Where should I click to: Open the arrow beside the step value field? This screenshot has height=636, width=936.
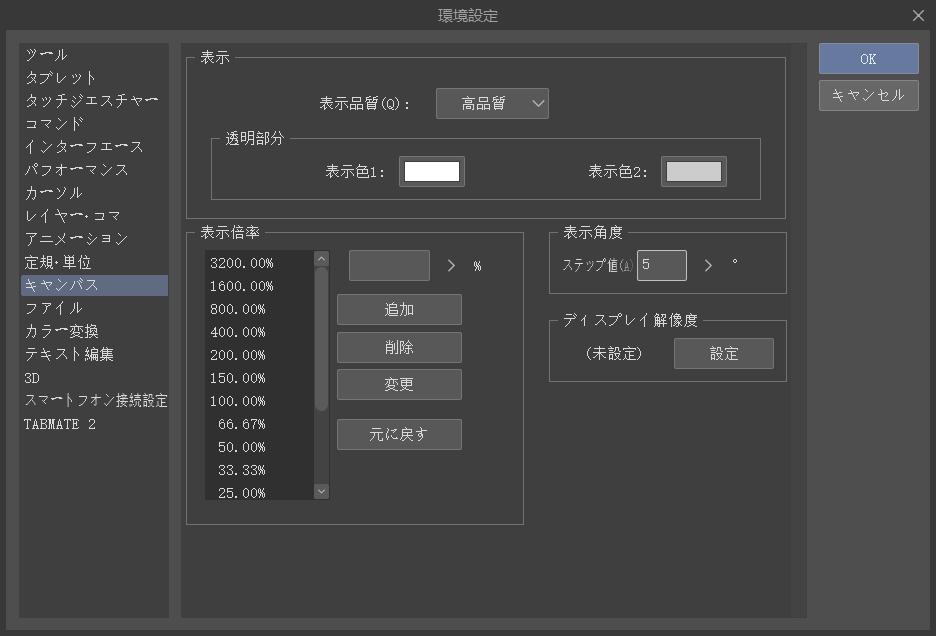coord(708,266)
